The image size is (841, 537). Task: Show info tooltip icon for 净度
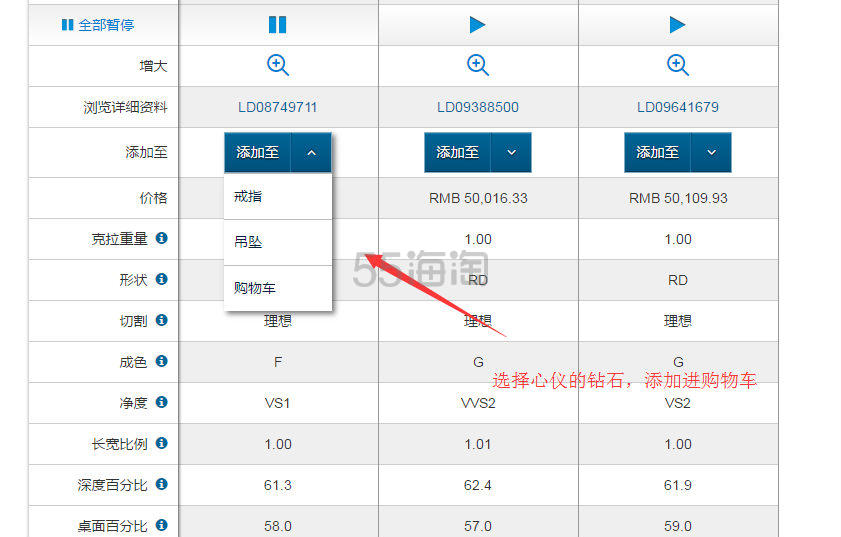[161, 403]
